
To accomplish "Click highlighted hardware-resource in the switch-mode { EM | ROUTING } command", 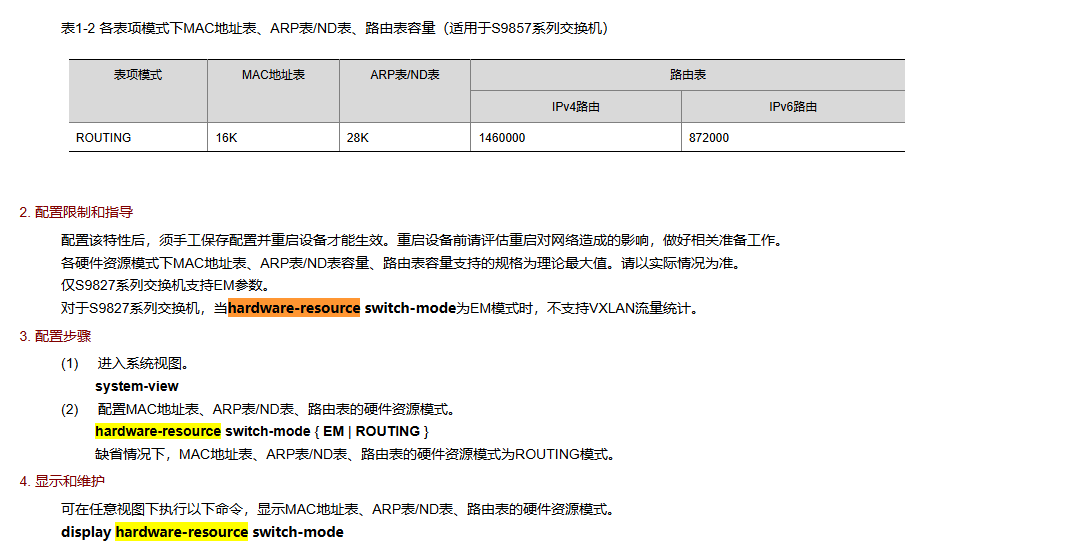I will coord(158,431).
